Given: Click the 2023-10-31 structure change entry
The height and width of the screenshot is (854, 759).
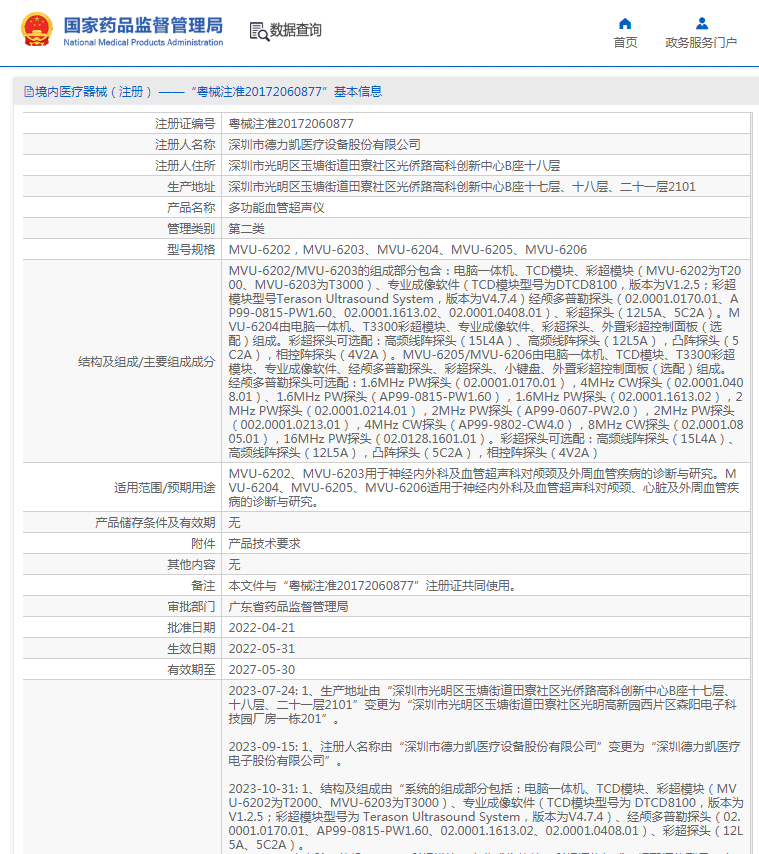Looking at the screenshot, I should [486, 816].
